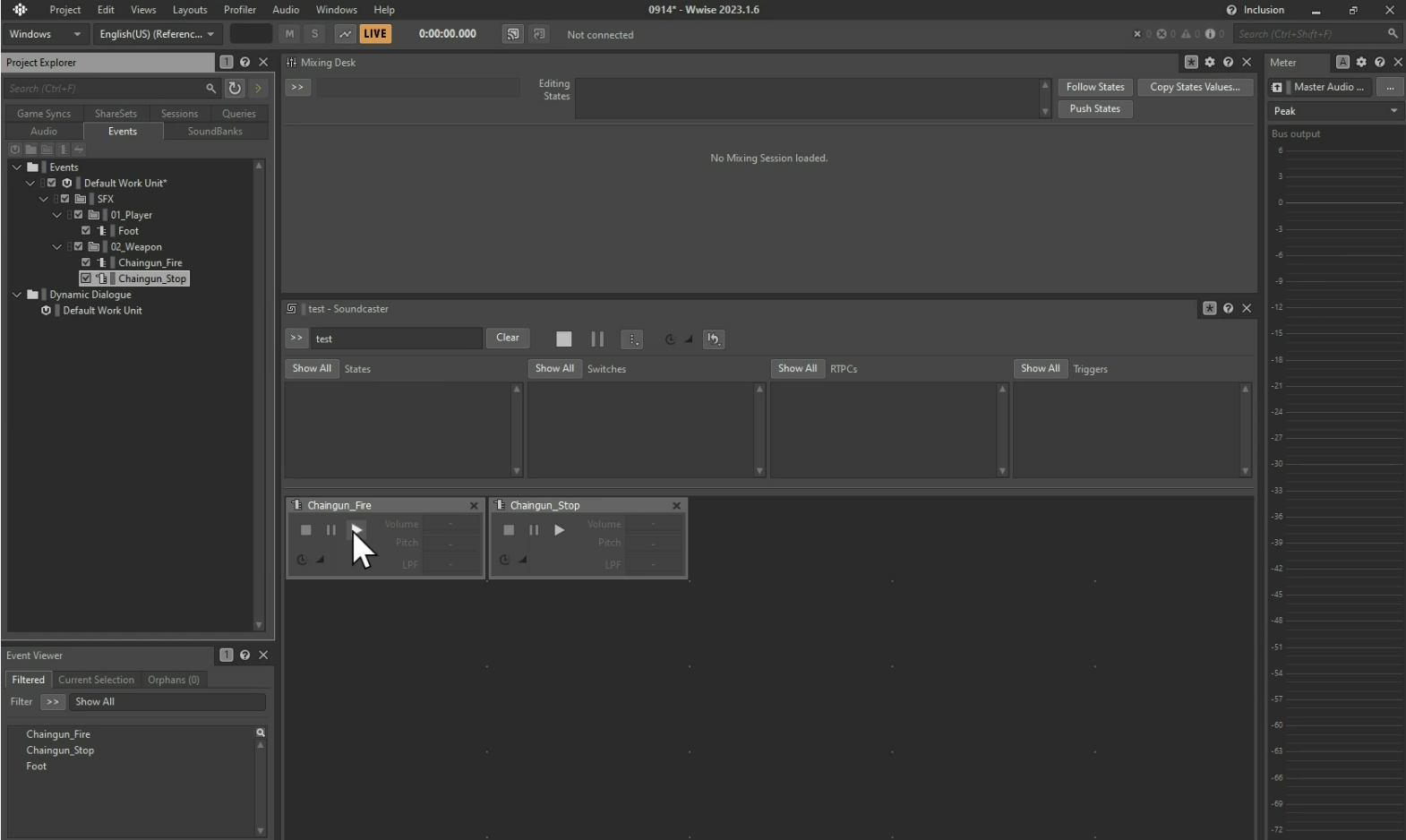Click the Project Explorer refresh icon

point(235,88)
